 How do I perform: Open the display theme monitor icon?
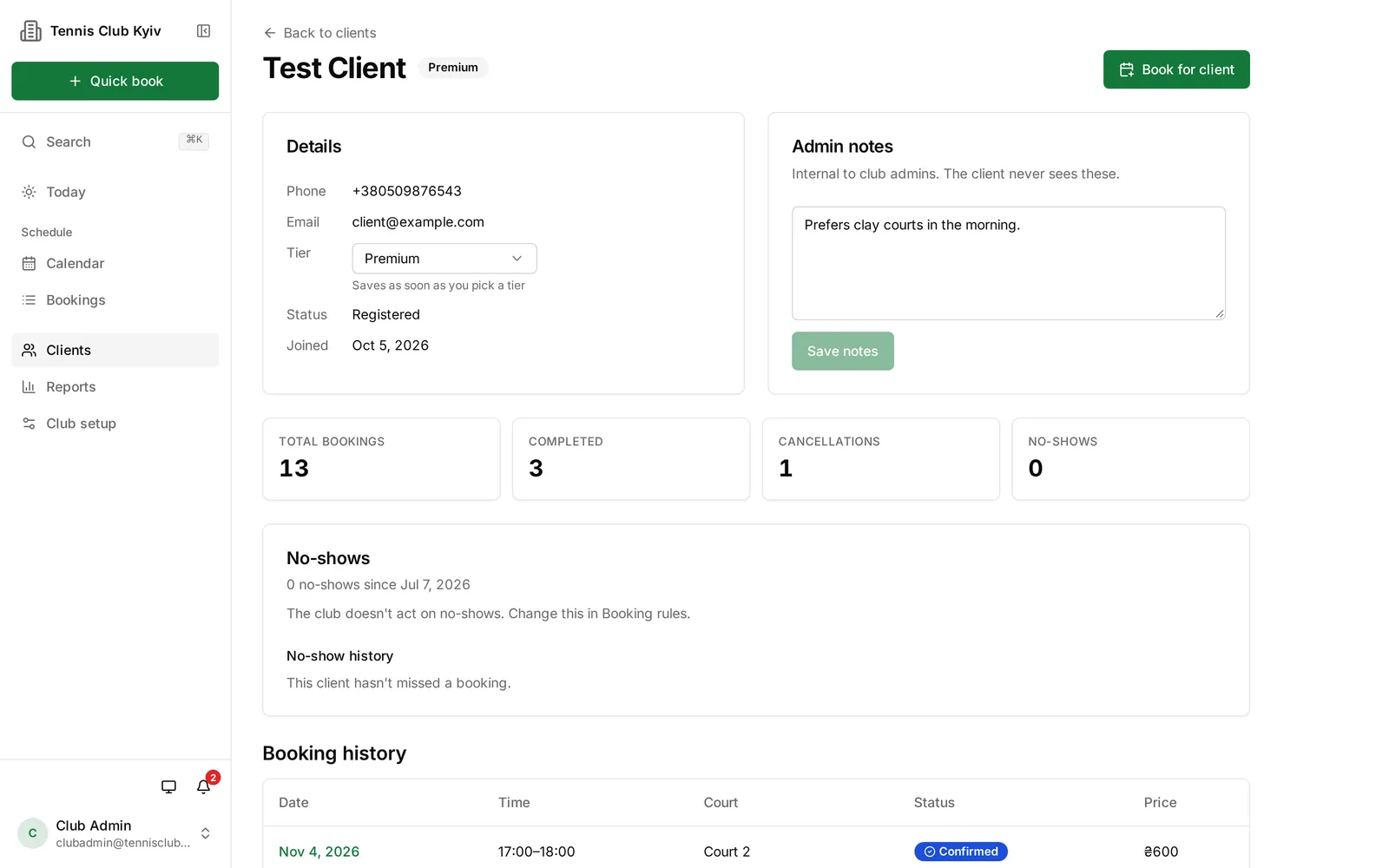168,786
